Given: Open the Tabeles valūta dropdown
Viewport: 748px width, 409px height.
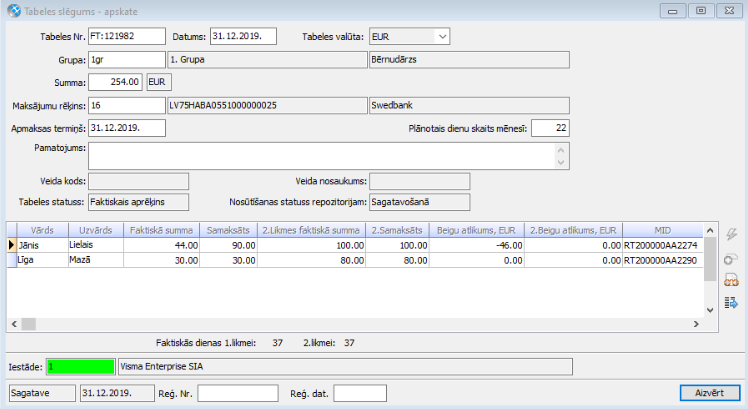Looking at the screenshot, I should click(x=442, y=36).
